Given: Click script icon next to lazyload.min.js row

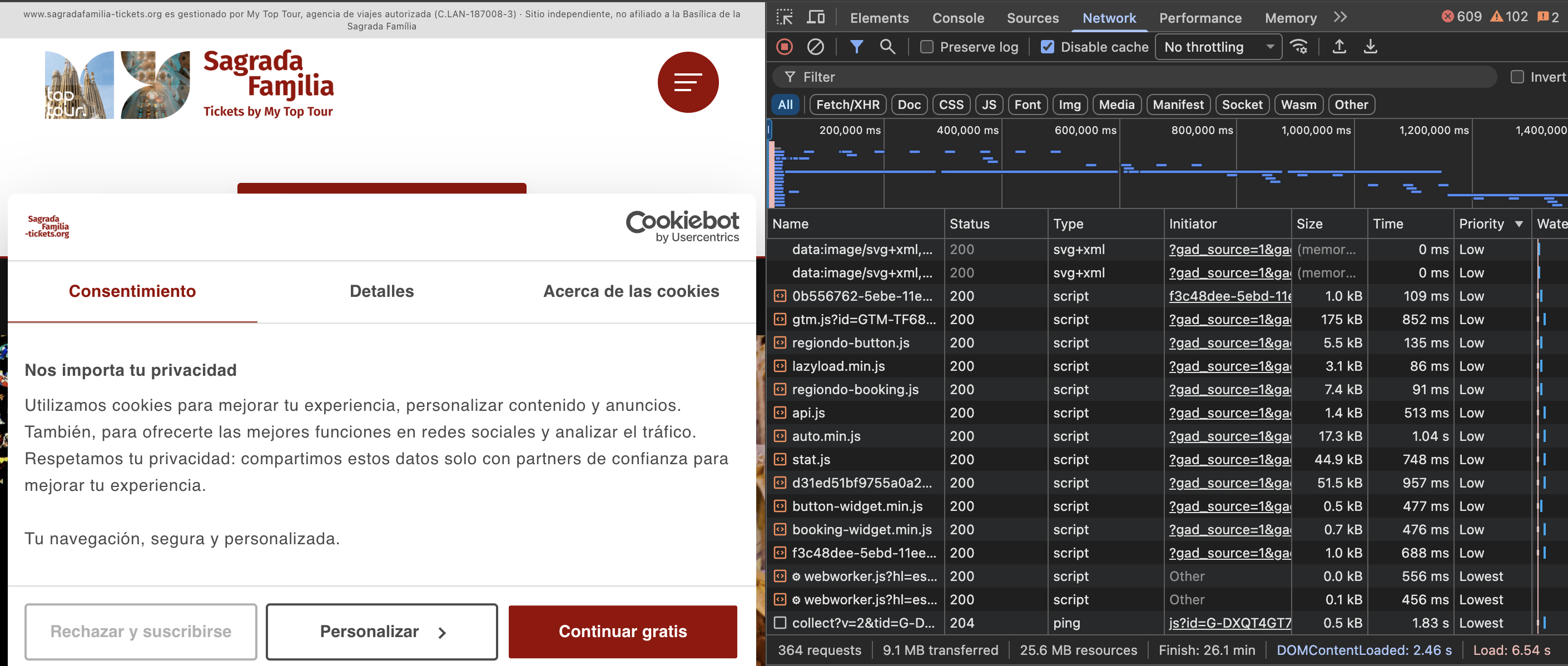Looking at the screenshot, I should pyautogui.click(x=780, y=366).
